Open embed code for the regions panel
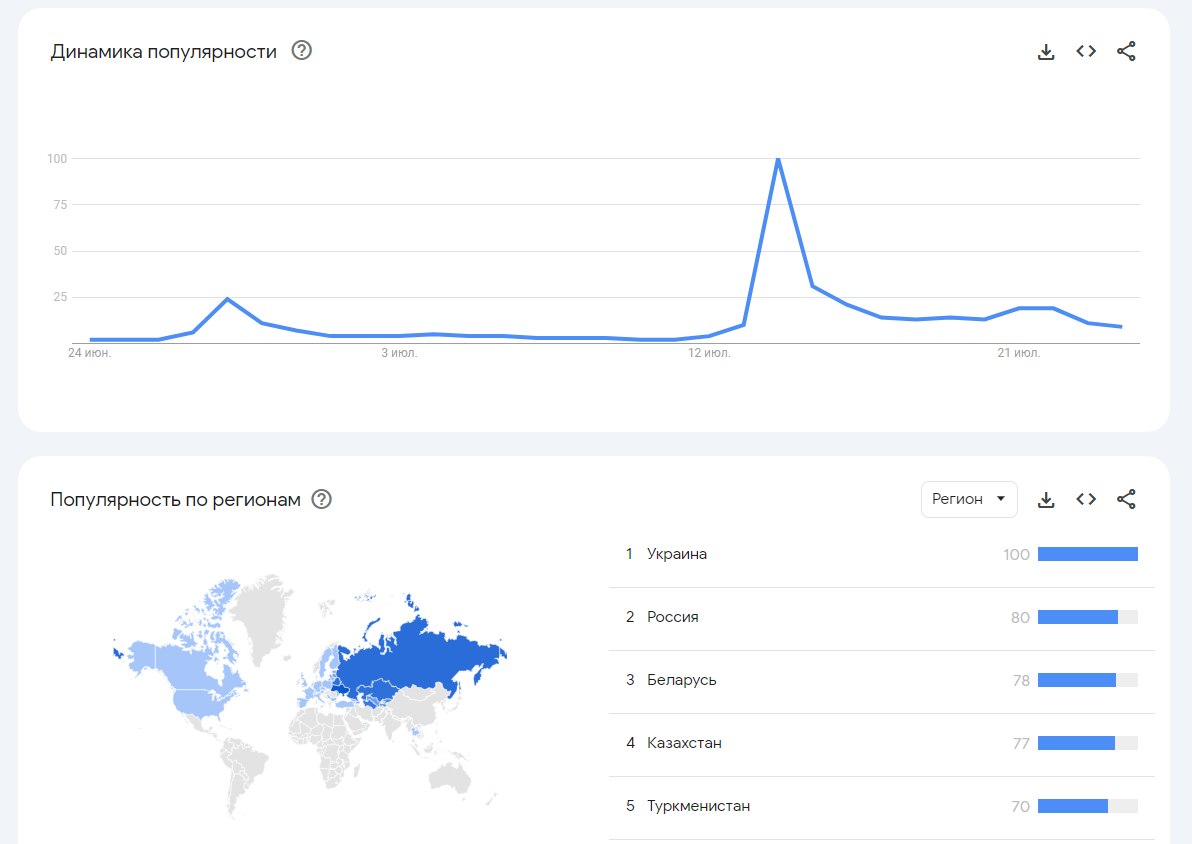This screenshot has height=844, width=1192. (x=1086, y=499)
